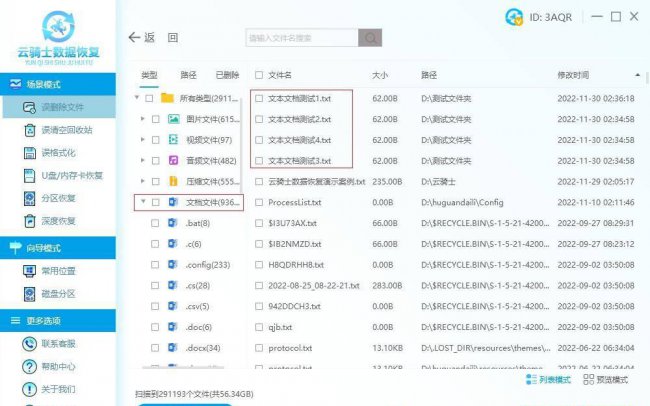
Task: Tick the 文档文件 tree checkbox
Action: click(155, 202)
